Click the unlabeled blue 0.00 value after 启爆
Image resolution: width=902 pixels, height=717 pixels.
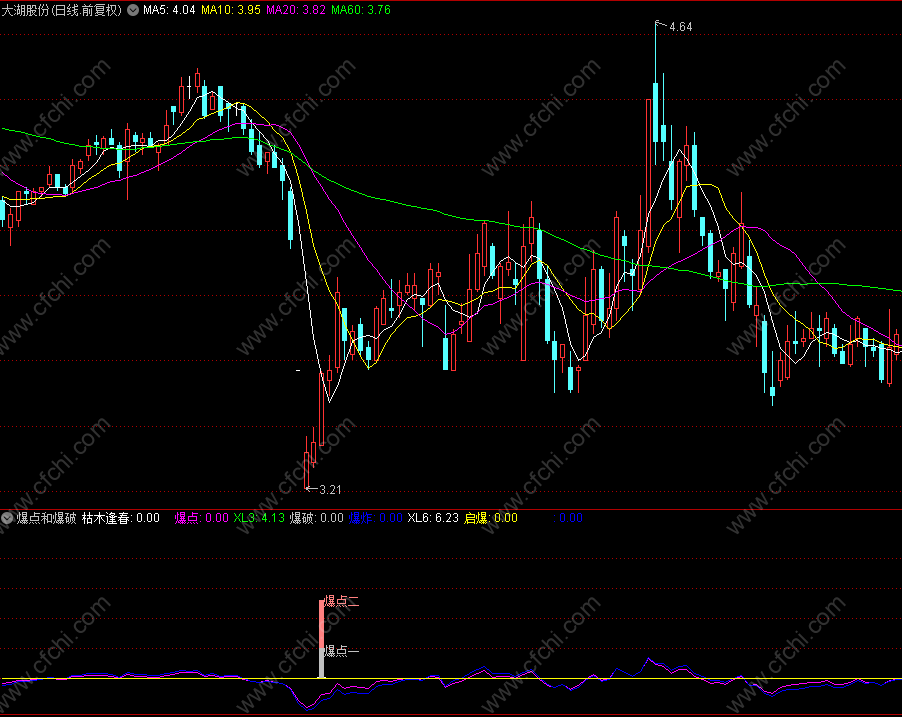(568, 518)
